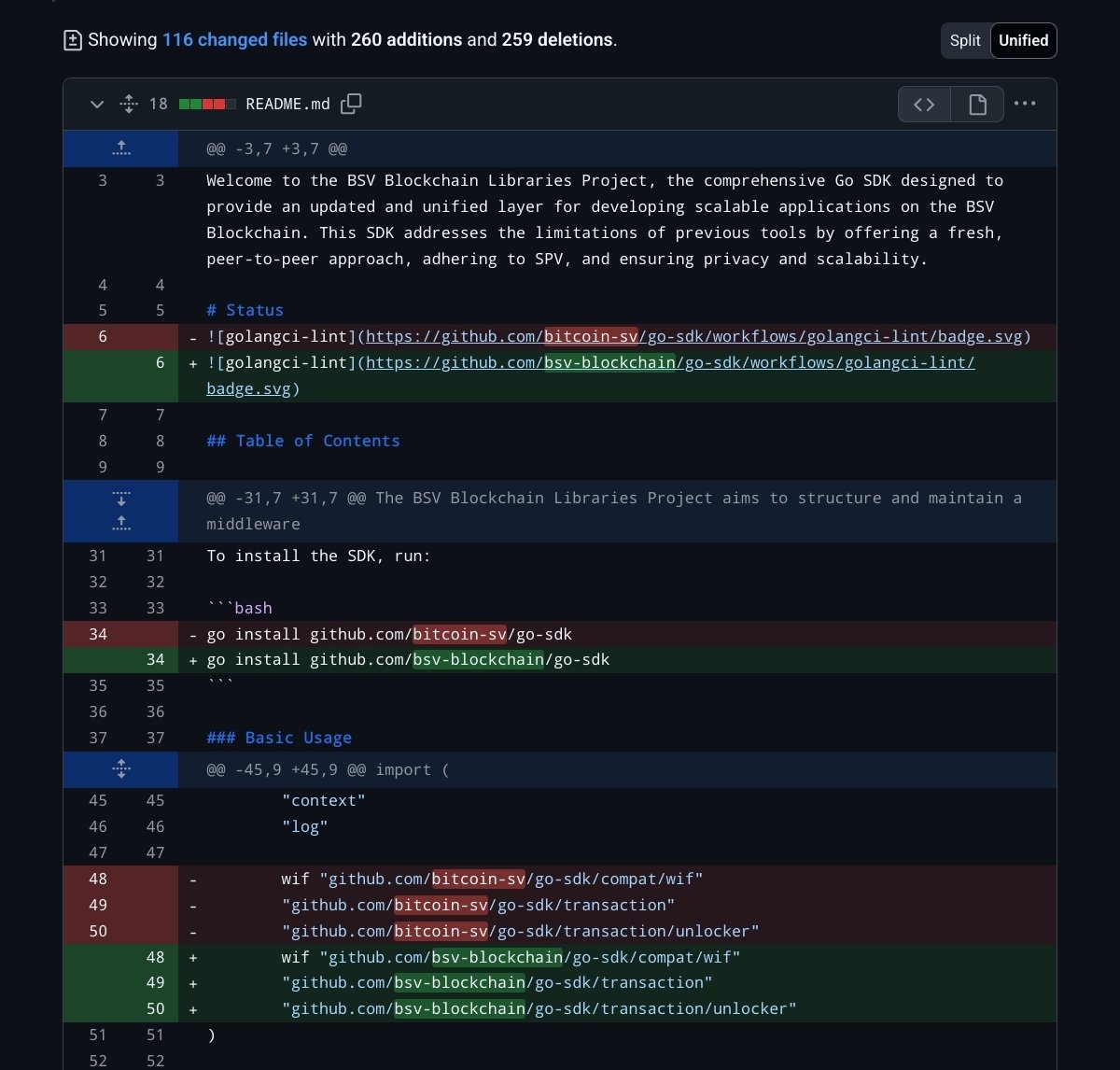This screenshot has width=1120, height=1070.
Task: Click removed 'go install github.com/bitcoin-sv/go-sdk' line
Action: [x=389, y=634]
